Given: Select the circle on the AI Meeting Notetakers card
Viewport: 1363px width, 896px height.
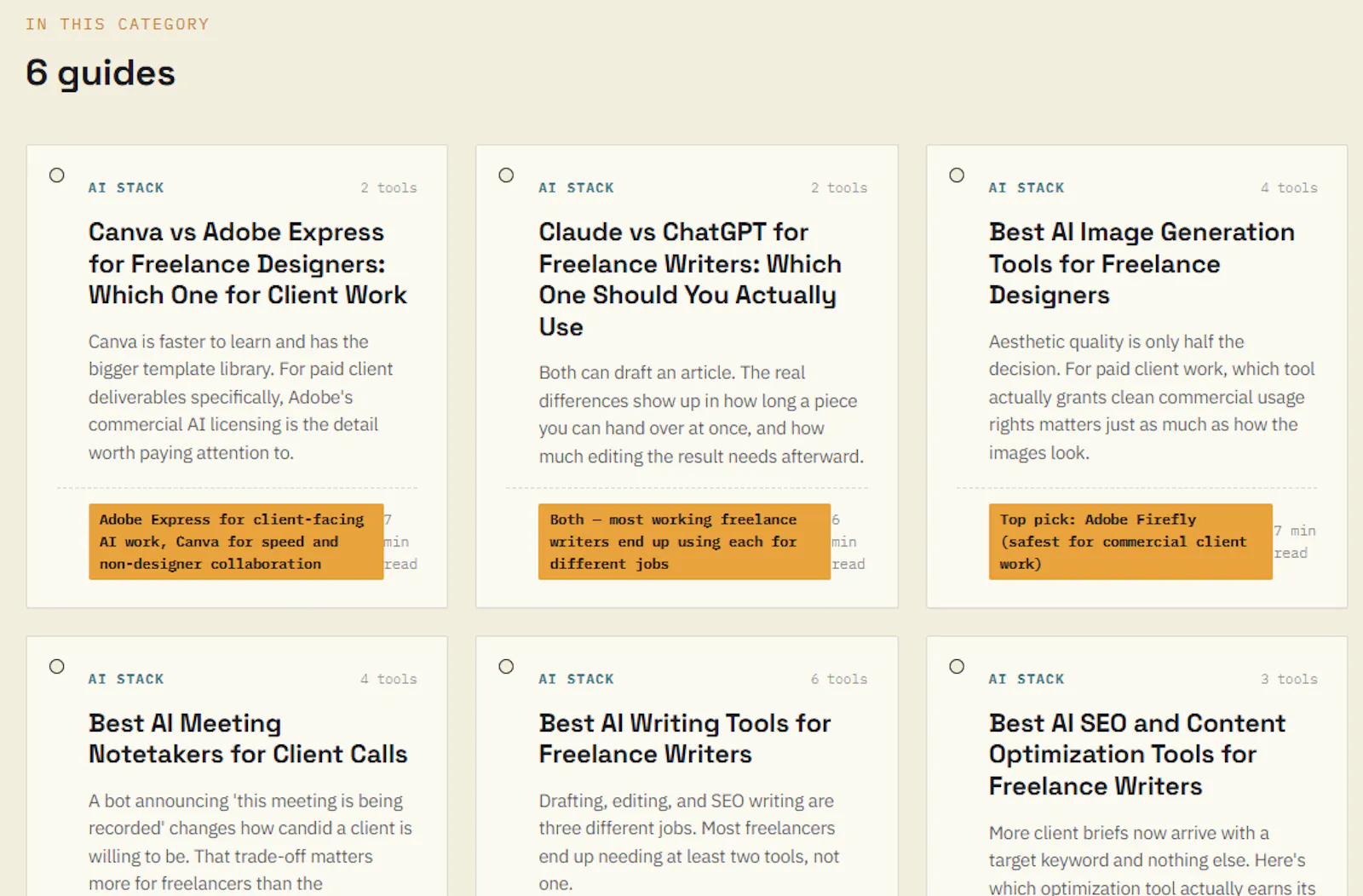Looking at the screenshot, I should (x=57, y=667).
